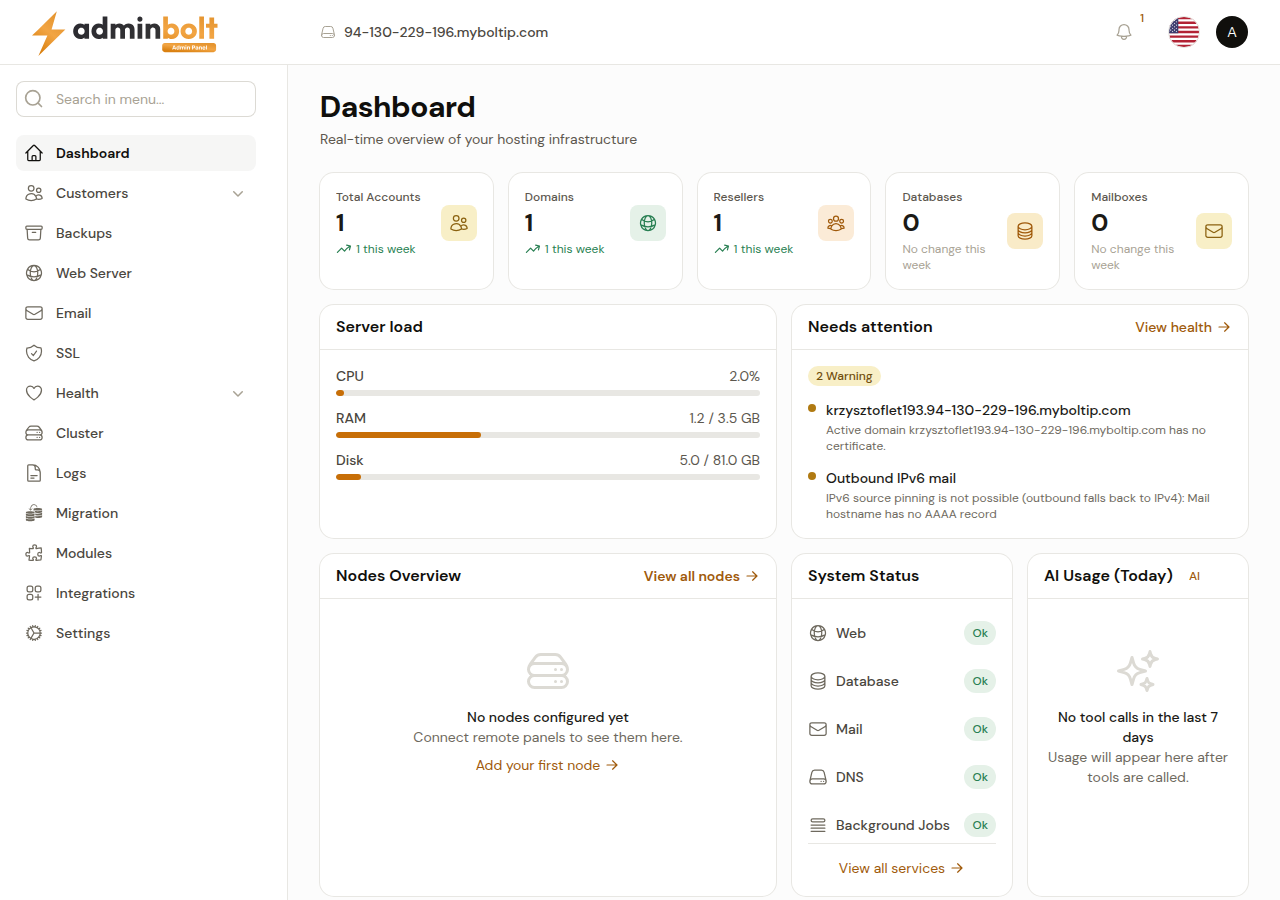Open the View health link

pos(1183,327)
